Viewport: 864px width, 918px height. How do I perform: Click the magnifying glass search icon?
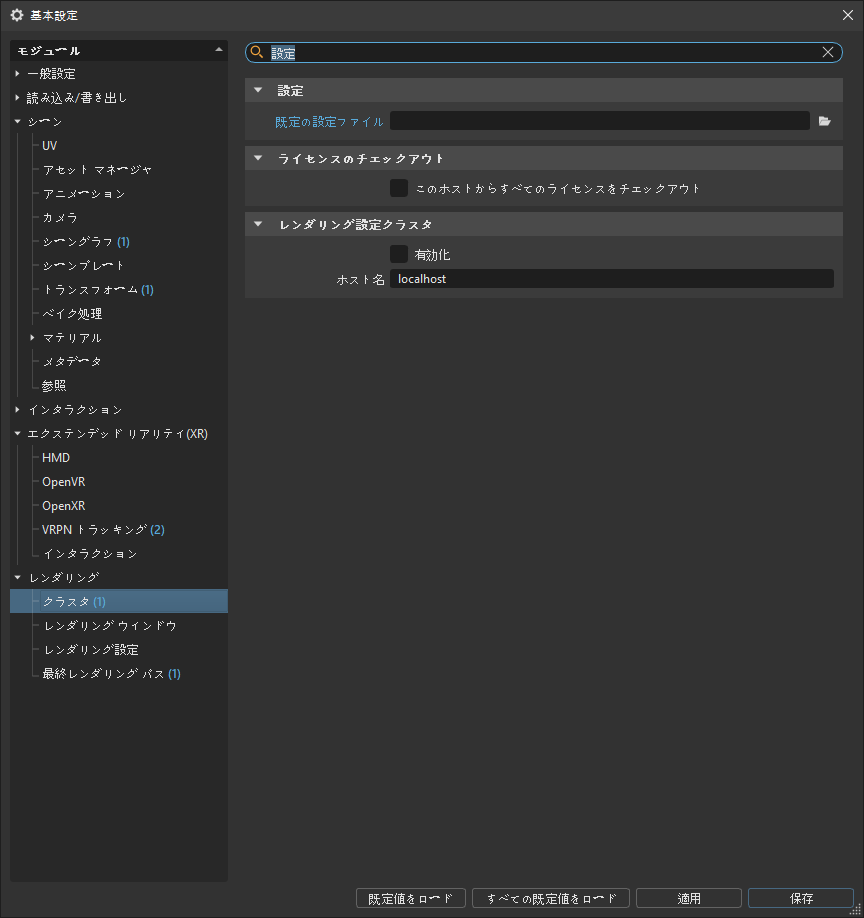257,52
